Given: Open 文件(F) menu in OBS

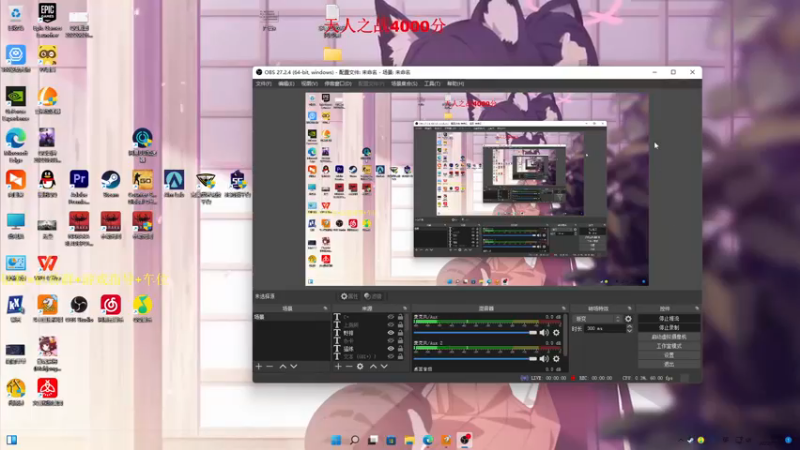Looking at the screenshot, I should tap(263, 84).
